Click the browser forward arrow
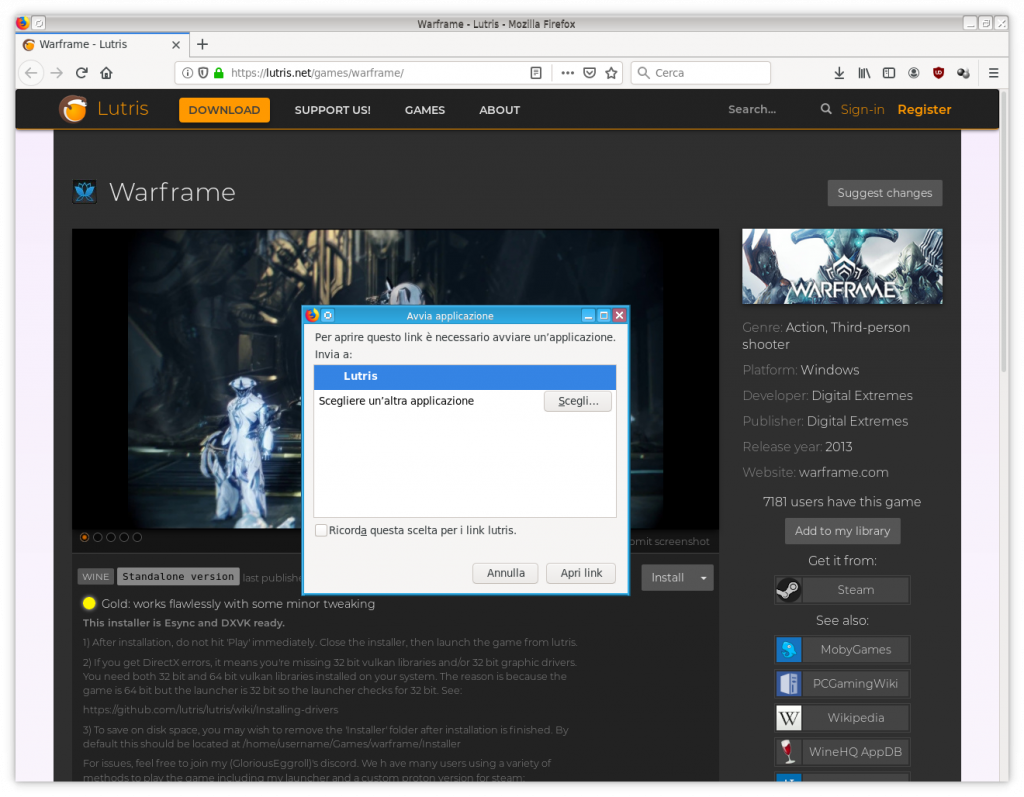 [57, 73]
